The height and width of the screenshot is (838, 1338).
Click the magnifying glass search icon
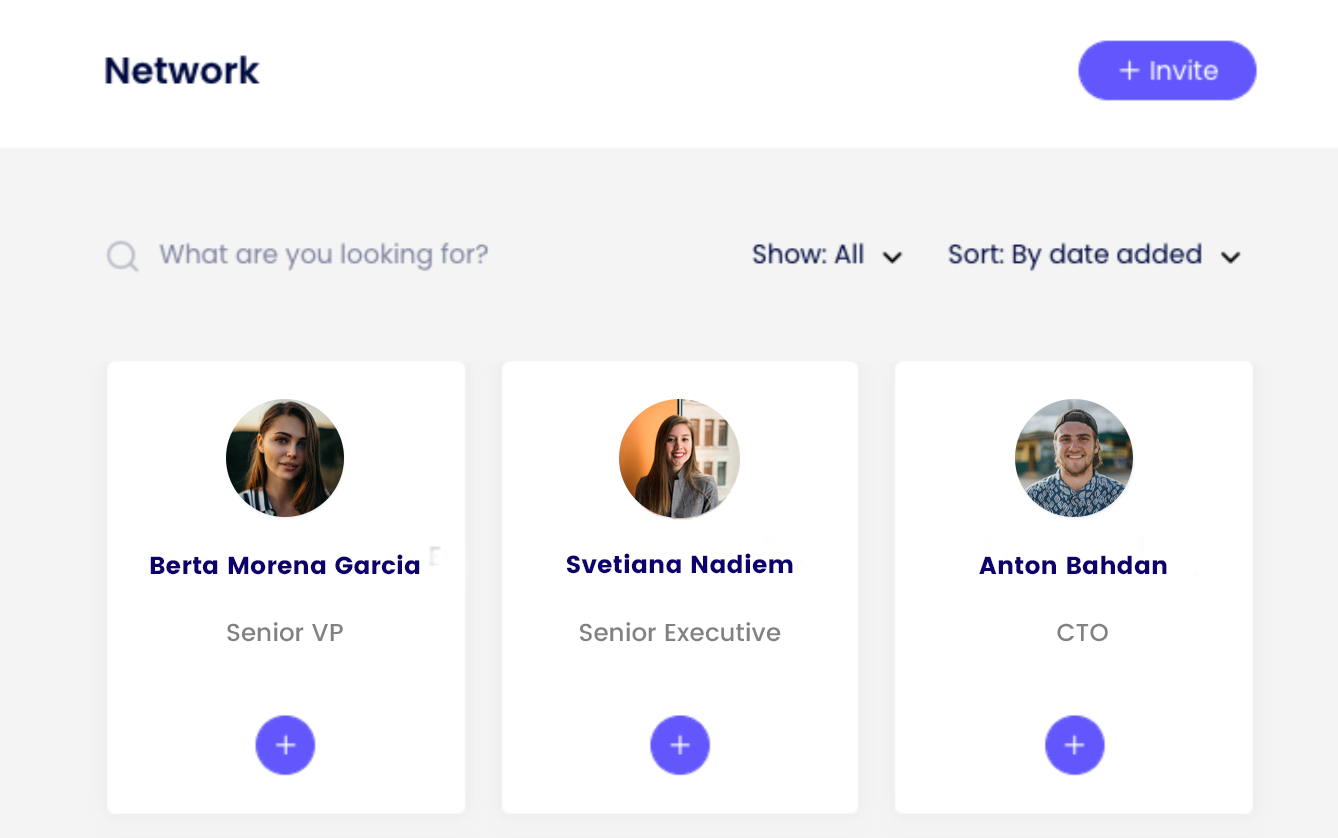(122, 256)
